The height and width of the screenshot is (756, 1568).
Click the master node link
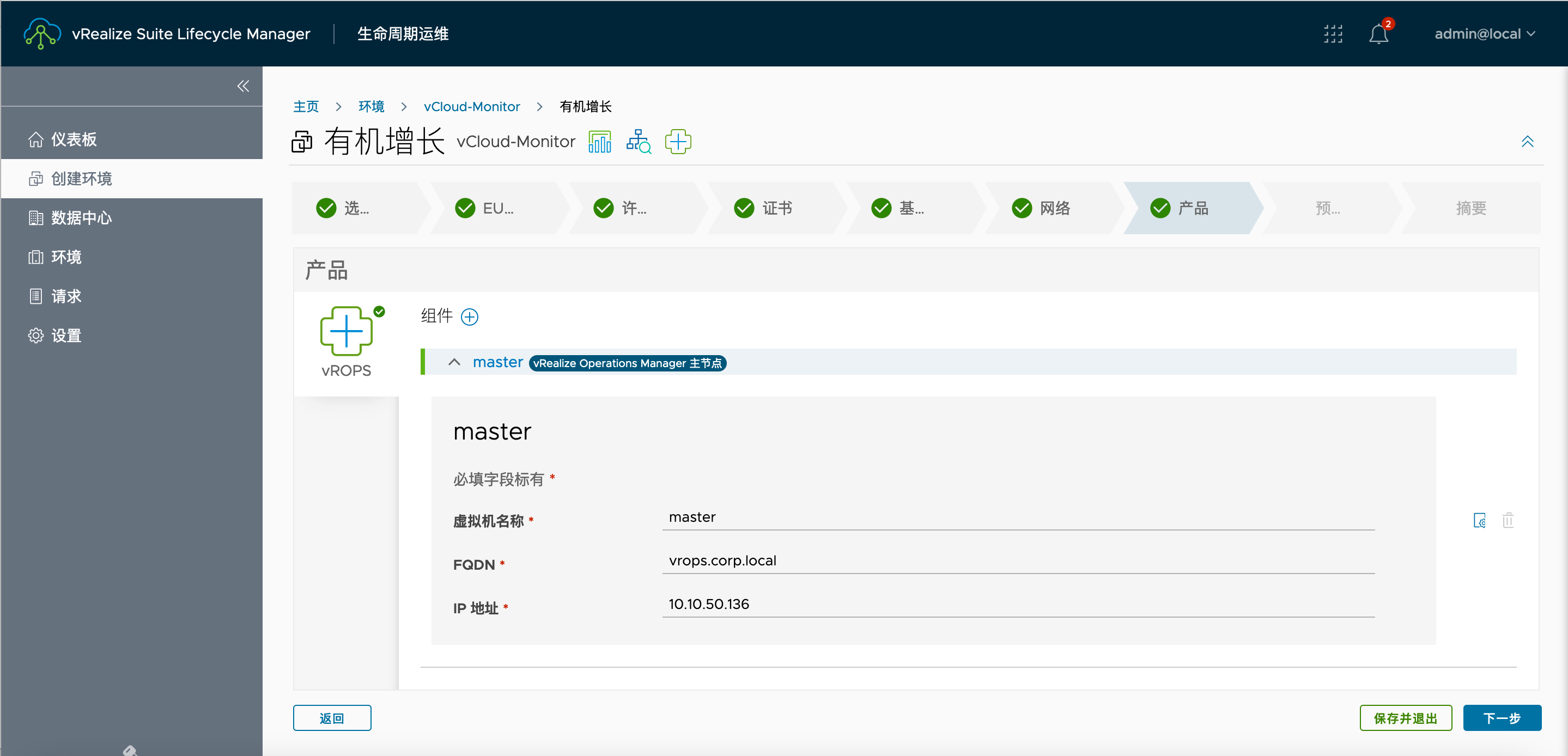click(497, 362)
